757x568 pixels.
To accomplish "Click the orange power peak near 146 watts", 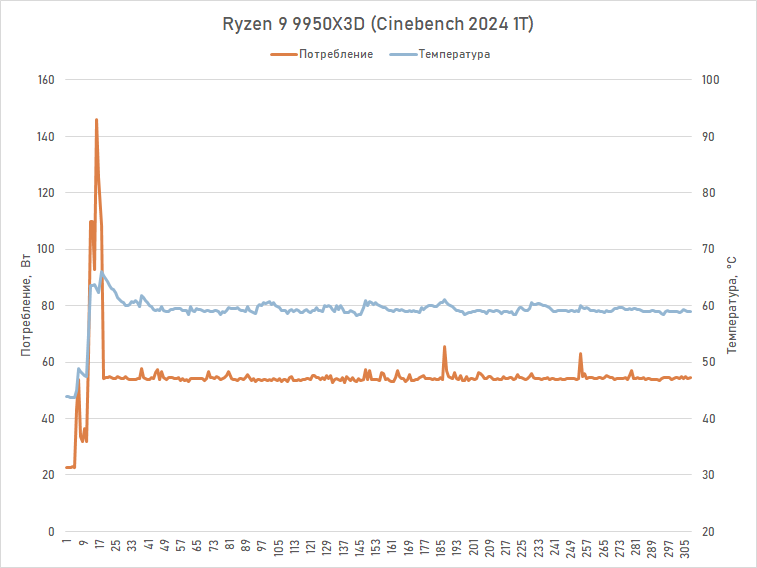I will tap(97, 120).
